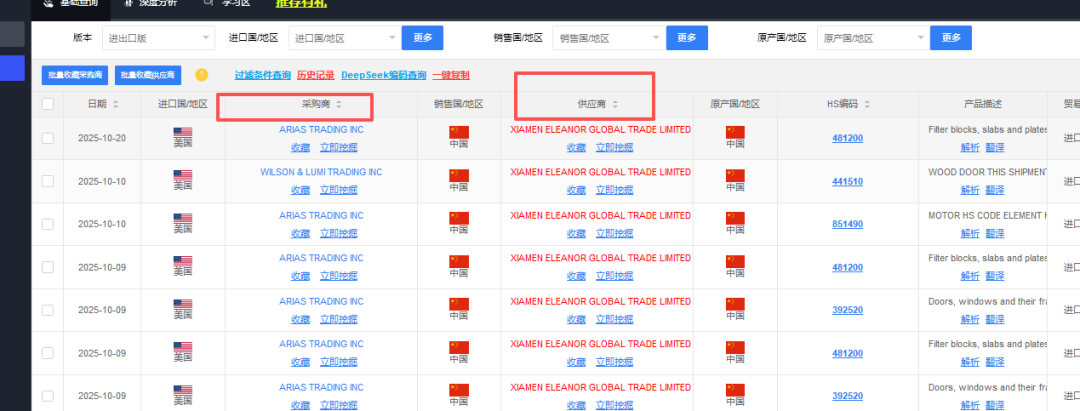Open WILSON & LUMI TRADING INC buyer link
1080x411 pixels.
(321, 172)
